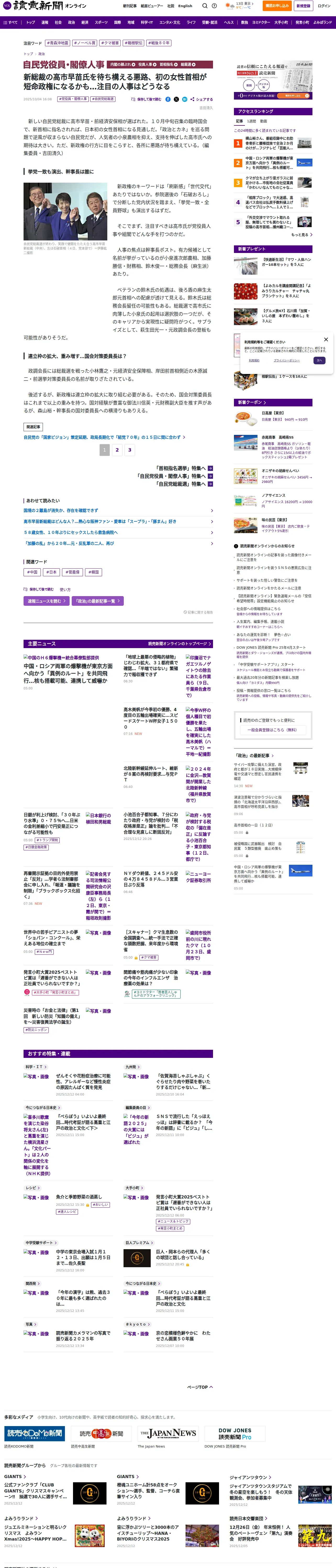Open 使い方 link beside save icon
Viewport: 336px width, 1568px height.
[65, 589]
